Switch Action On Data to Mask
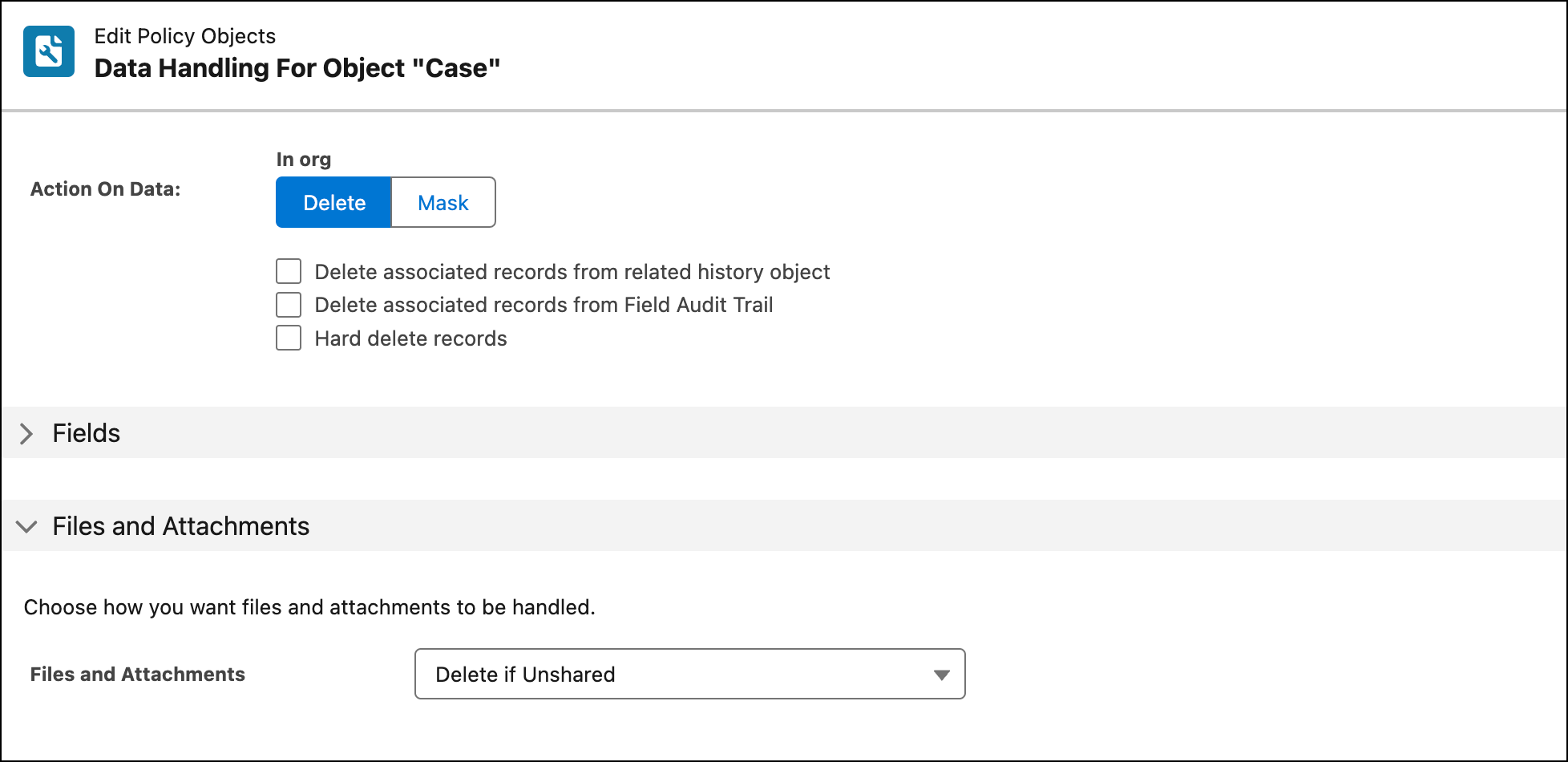Screen dimensions: 1568x762 [x=443, y=202]
